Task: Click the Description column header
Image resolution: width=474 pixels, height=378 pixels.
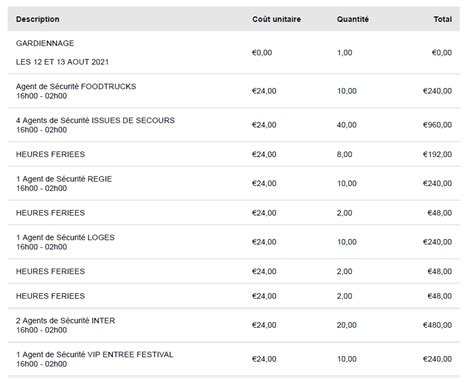Action: (x=38, y=19)
